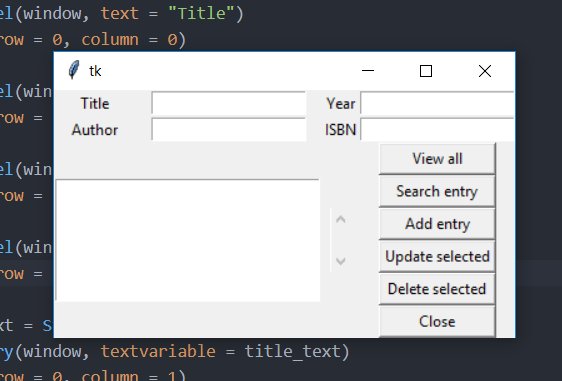This screenshot has width=562, height=381.
Task: Focus the Title input field
Action: tap(229, 103)
